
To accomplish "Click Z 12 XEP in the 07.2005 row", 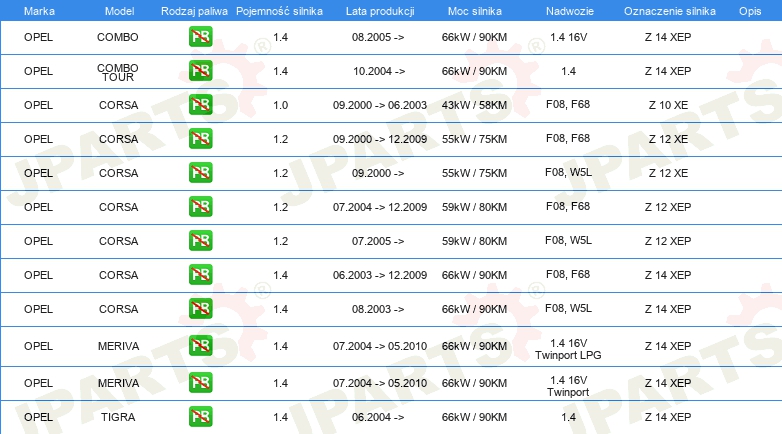I will click(668, 241).
